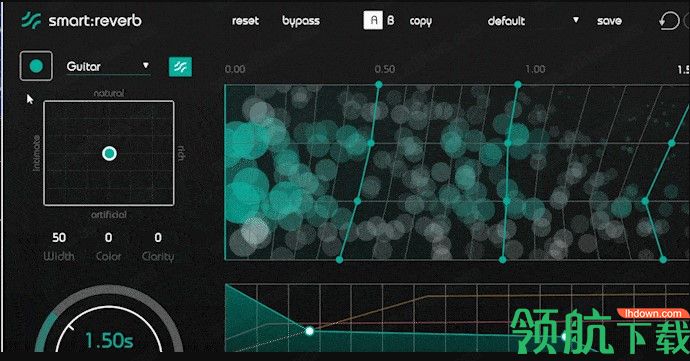Click the 1.00 time label
This screenshot has height=361, width=690.
coord(535,69)
